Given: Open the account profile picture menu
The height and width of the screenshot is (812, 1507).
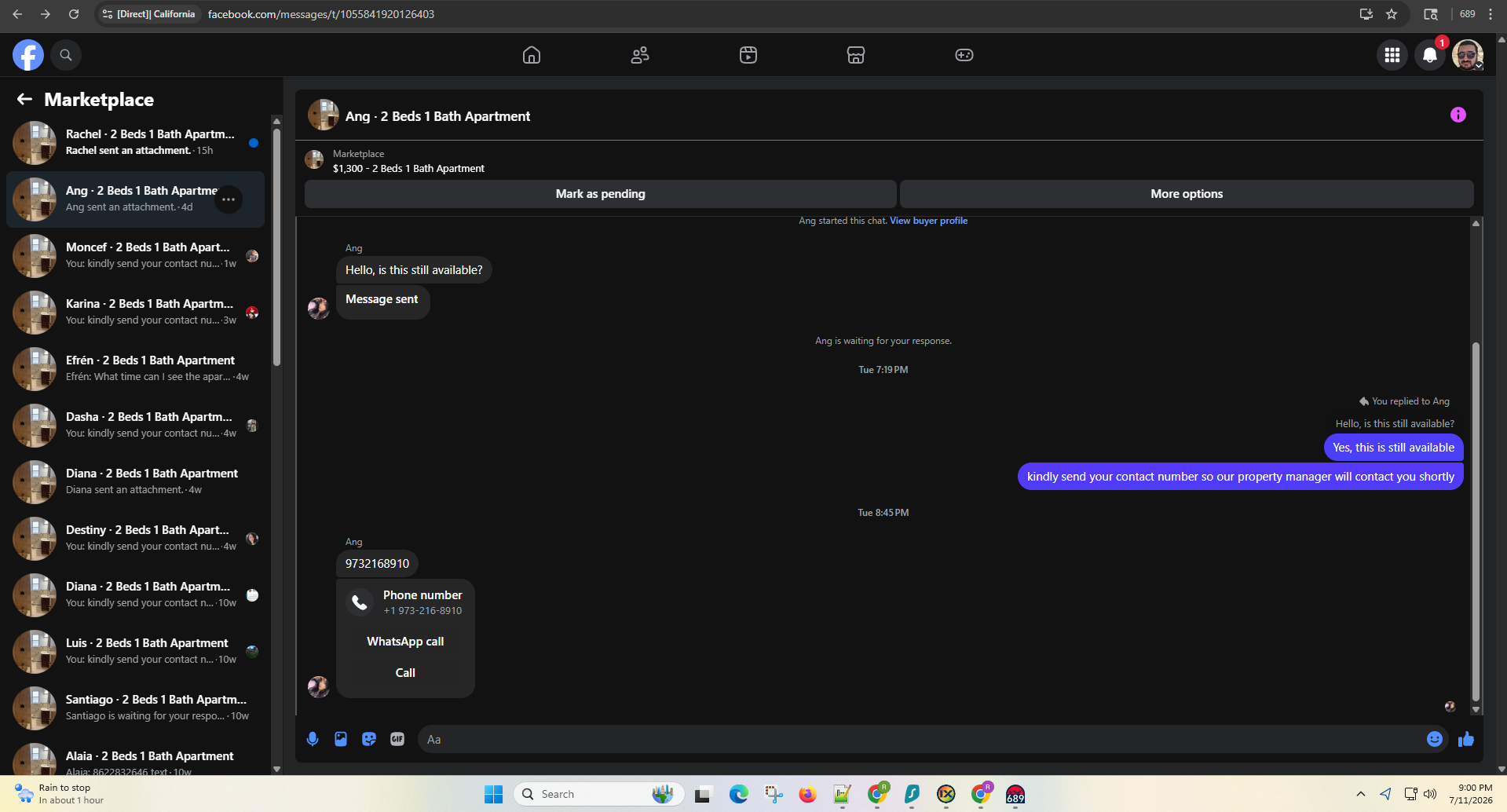Looking at the screenshot, I should 1467,55.
